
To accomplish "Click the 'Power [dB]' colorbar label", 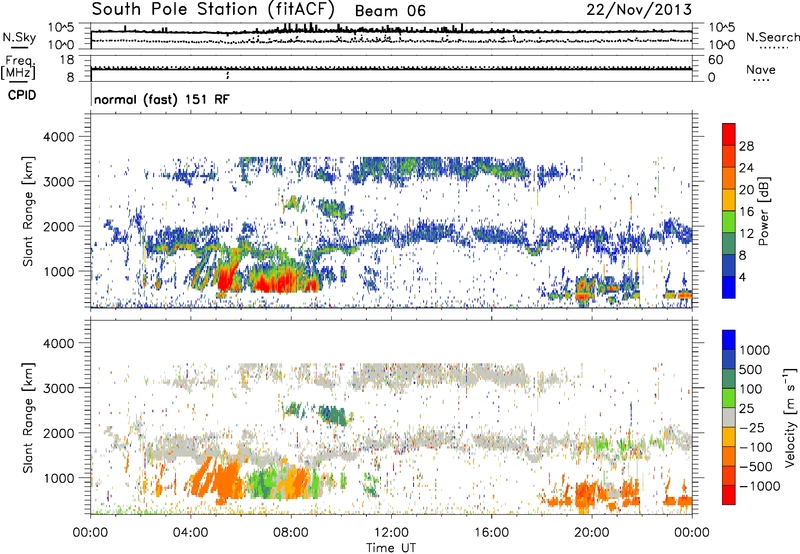I will (763, 211).
